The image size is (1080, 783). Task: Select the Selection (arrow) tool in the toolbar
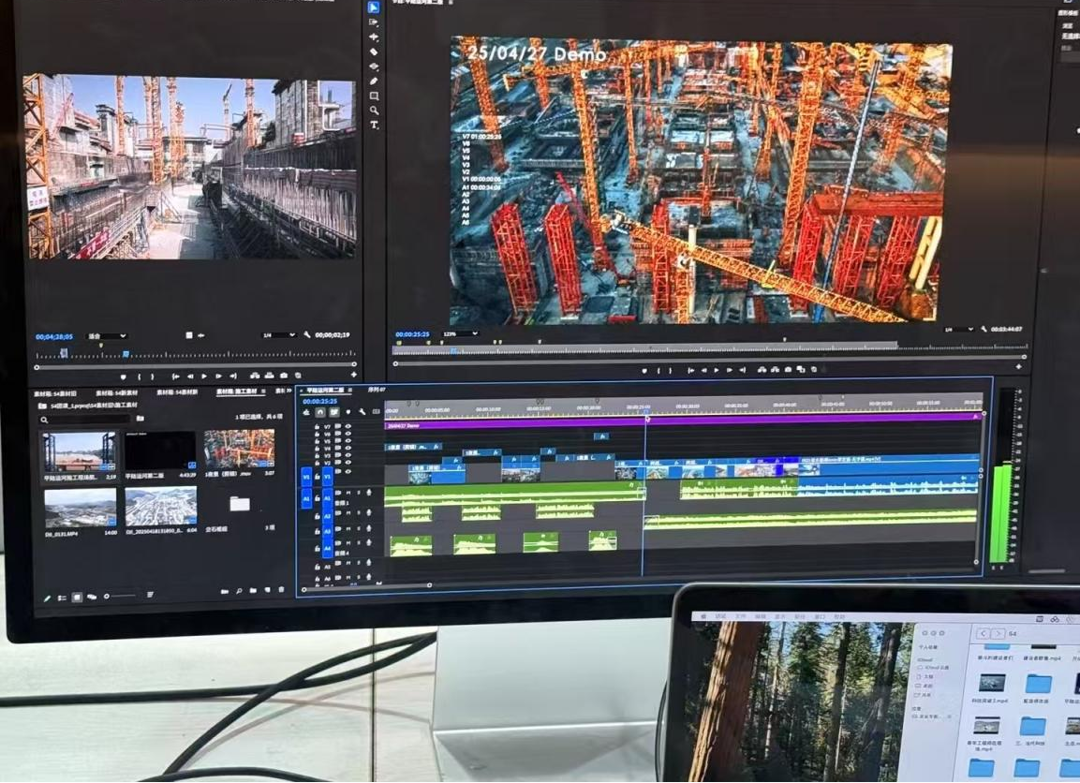(373, 8)
